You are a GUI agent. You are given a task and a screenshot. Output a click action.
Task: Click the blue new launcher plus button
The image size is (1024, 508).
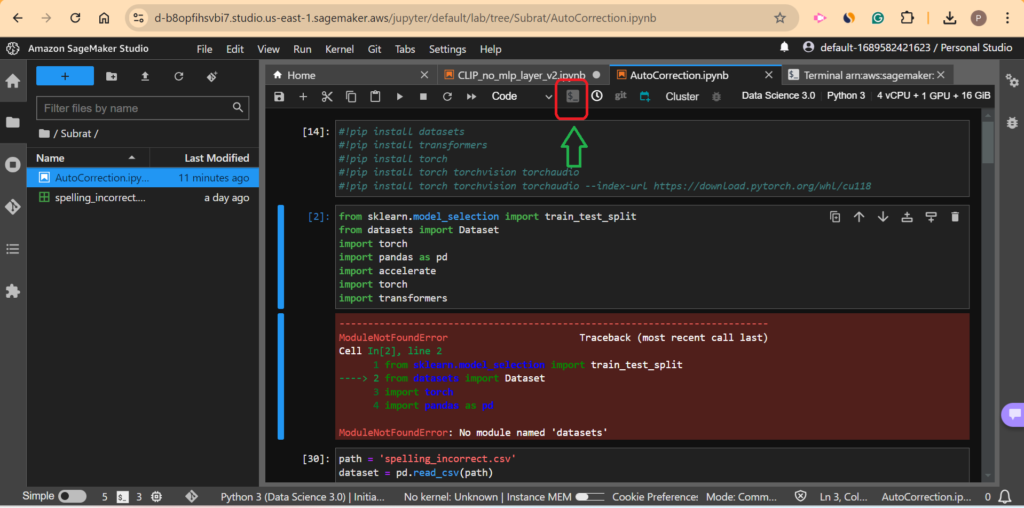tap(65, 76)
